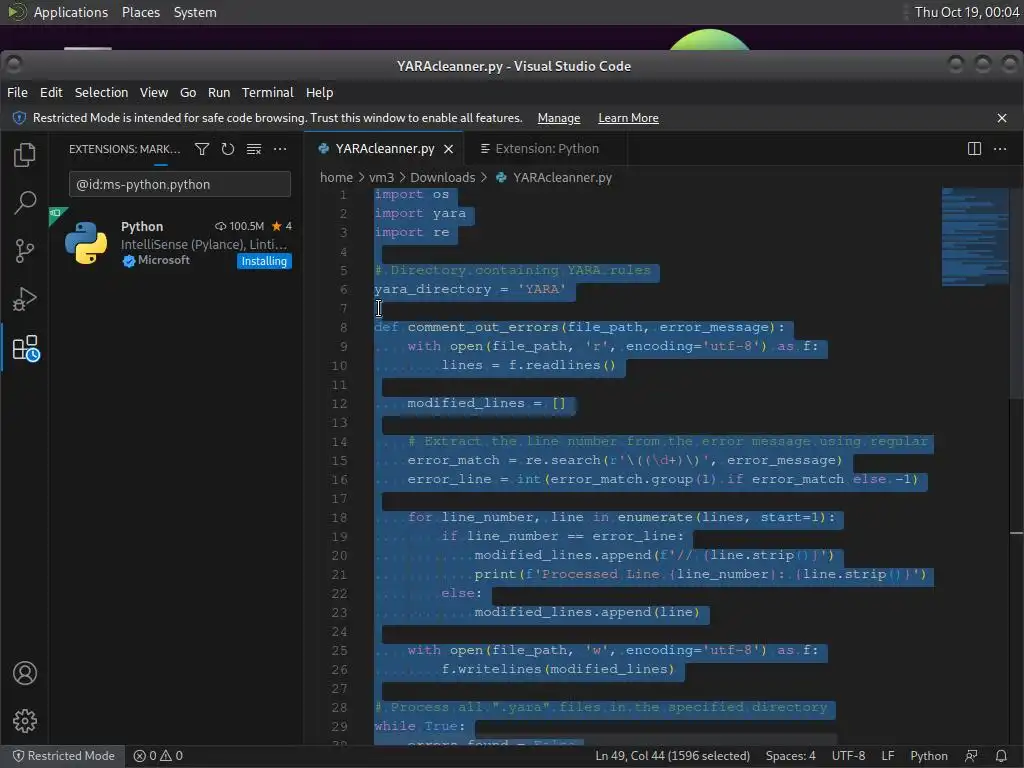Click 'while True:' code line
1024x768 pixels.
(x=419, y=726)
